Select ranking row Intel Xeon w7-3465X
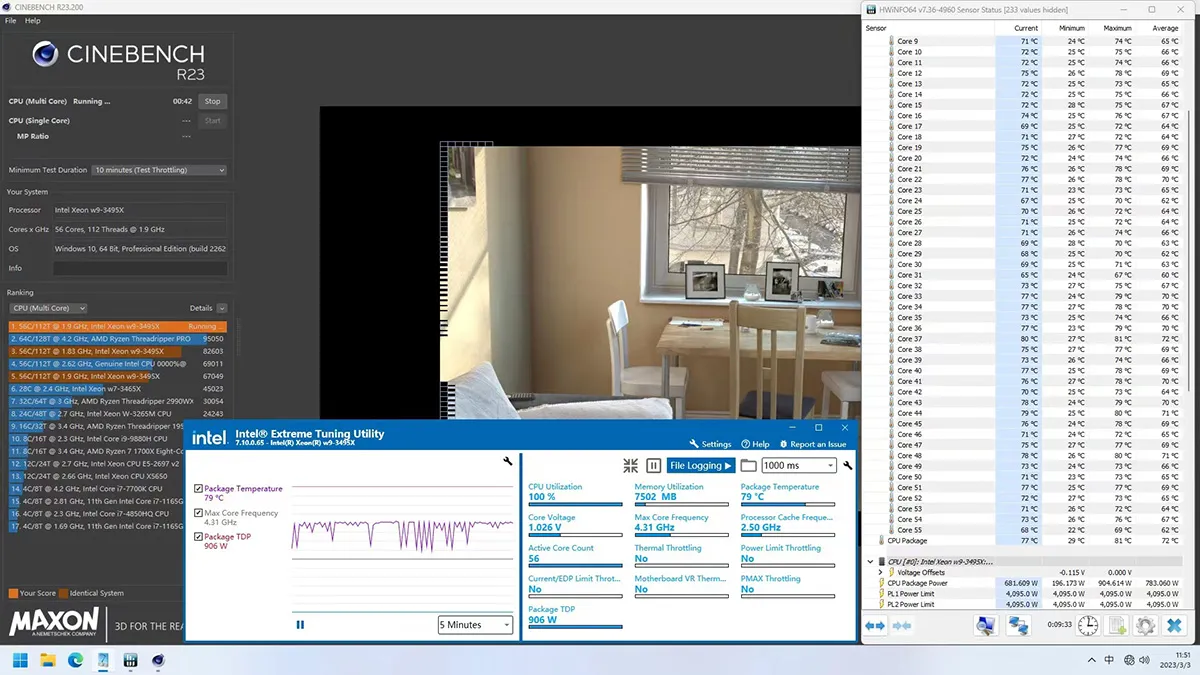The width and height of the screenshot is (1200, 675). point(118,389)
